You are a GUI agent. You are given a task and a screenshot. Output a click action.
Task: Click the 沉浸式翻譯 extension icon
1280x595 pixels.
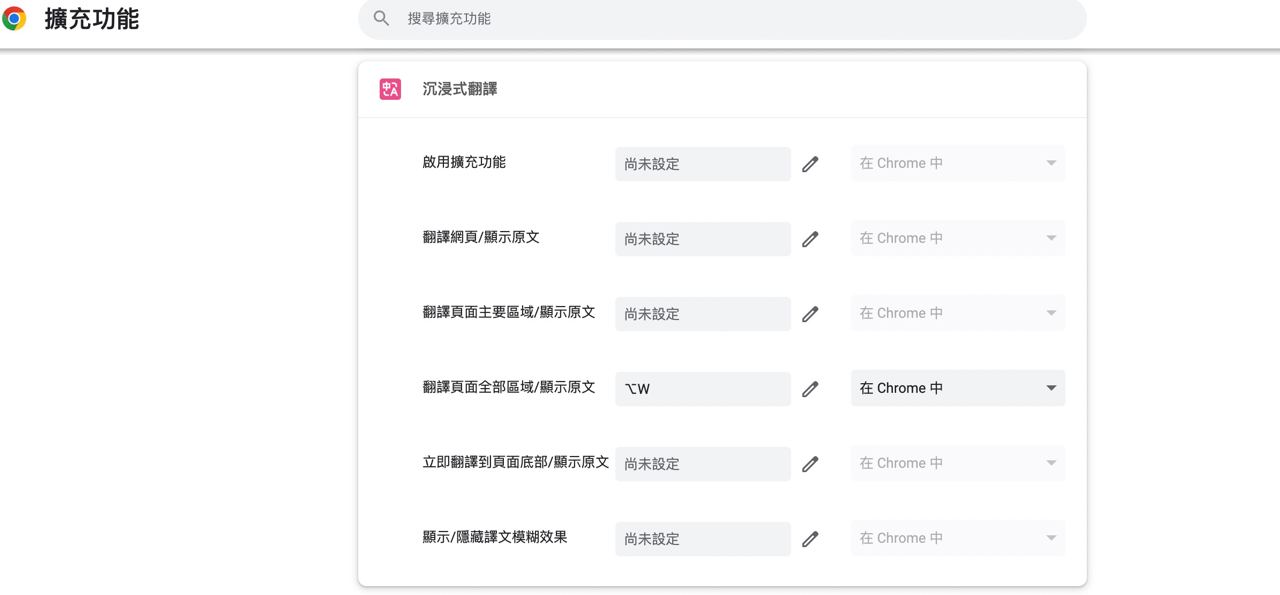point(389,88)
